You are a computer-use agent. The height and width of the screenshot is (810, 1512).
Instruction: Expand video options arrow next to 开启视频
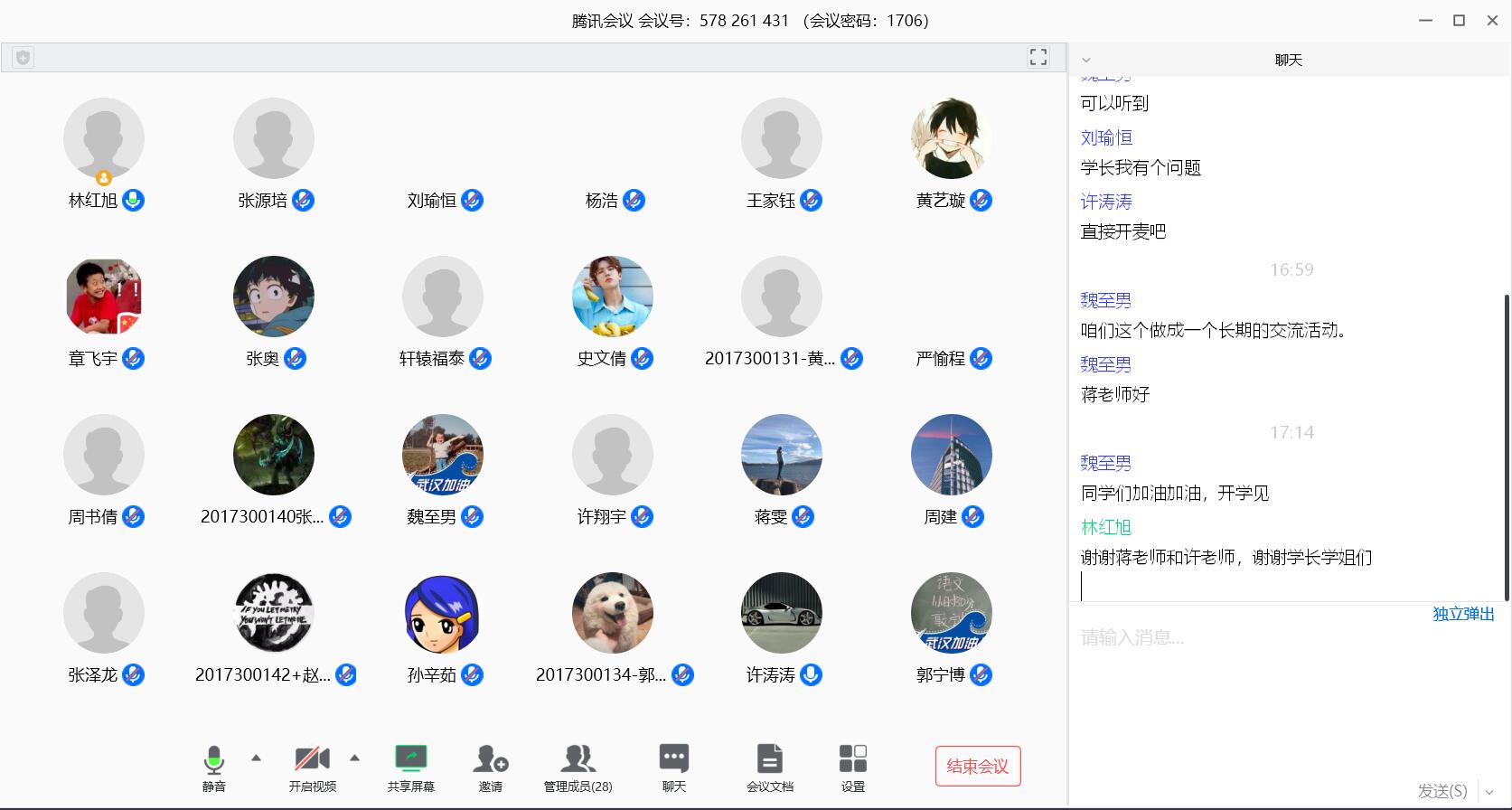[x=354, y=758]
